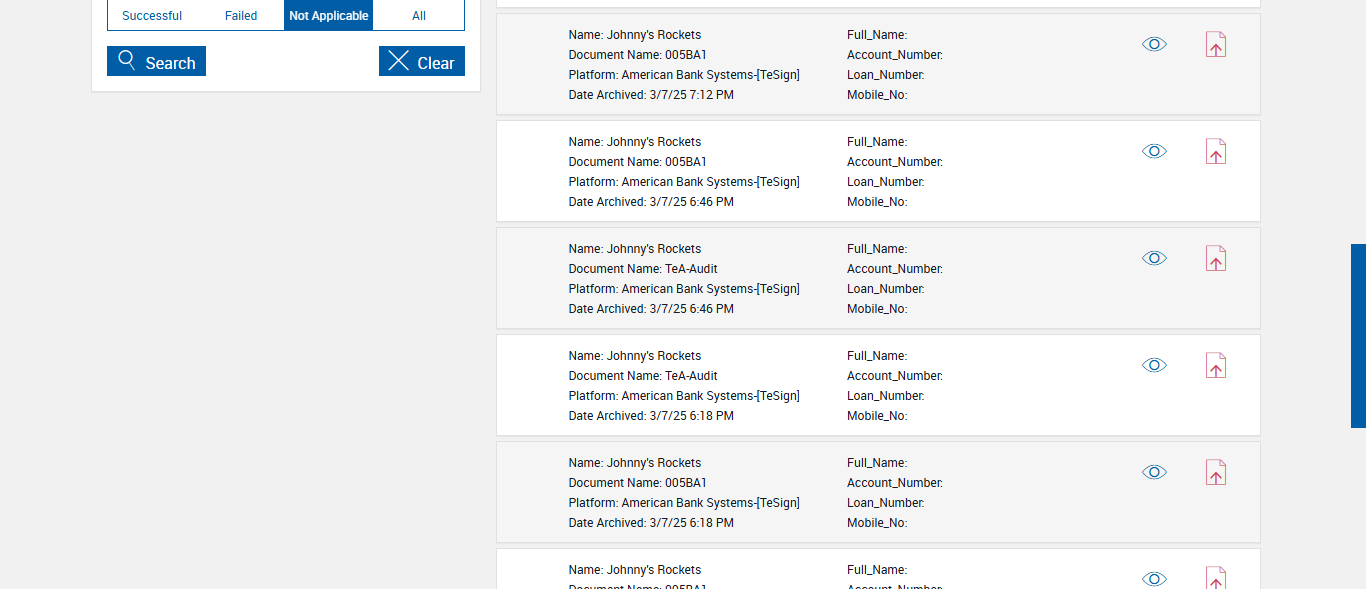Click 'Account_Number:' in the 005BA1 6:46 PM row
The width and height of the screenshot is (1366, 589).
[x=895, y=162]
